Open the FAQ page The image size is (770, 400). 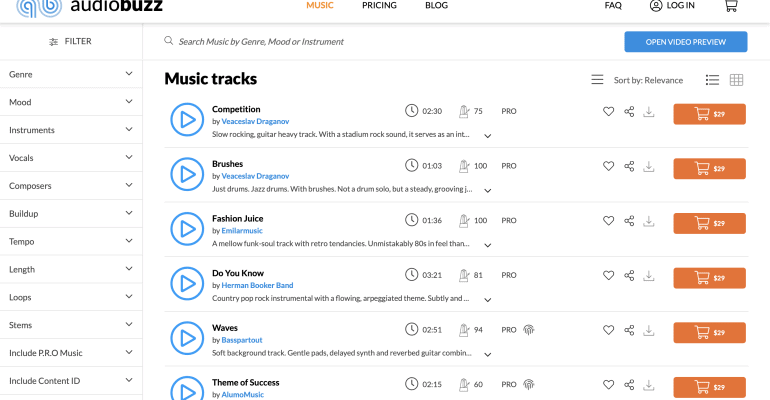(x=613, y=5)
